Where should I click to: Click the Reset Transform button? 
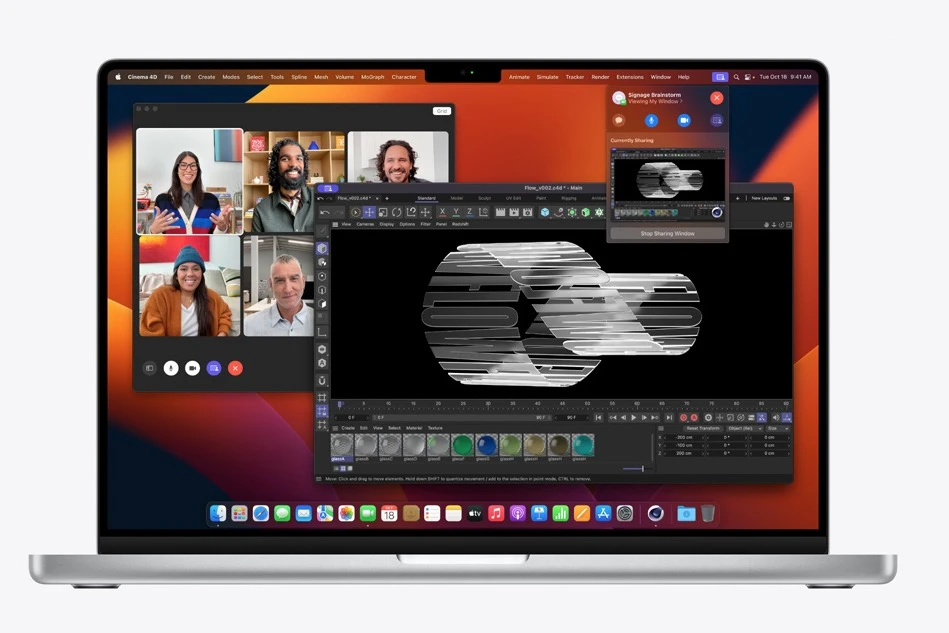pos(703,428)
